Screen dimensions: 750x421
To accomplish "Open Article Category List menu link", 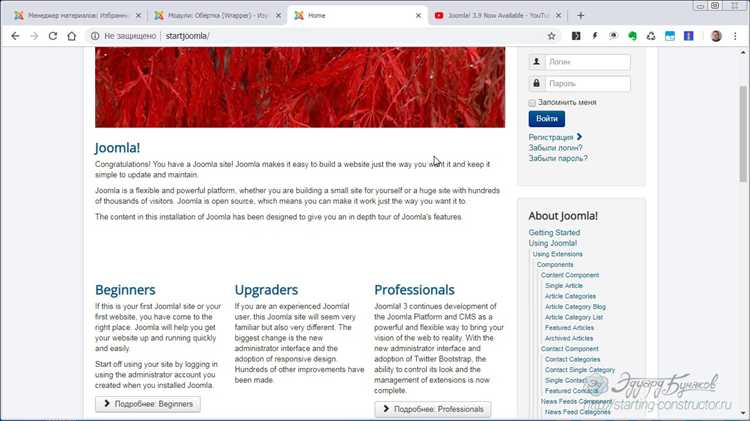I will click(x=574, y=317).
